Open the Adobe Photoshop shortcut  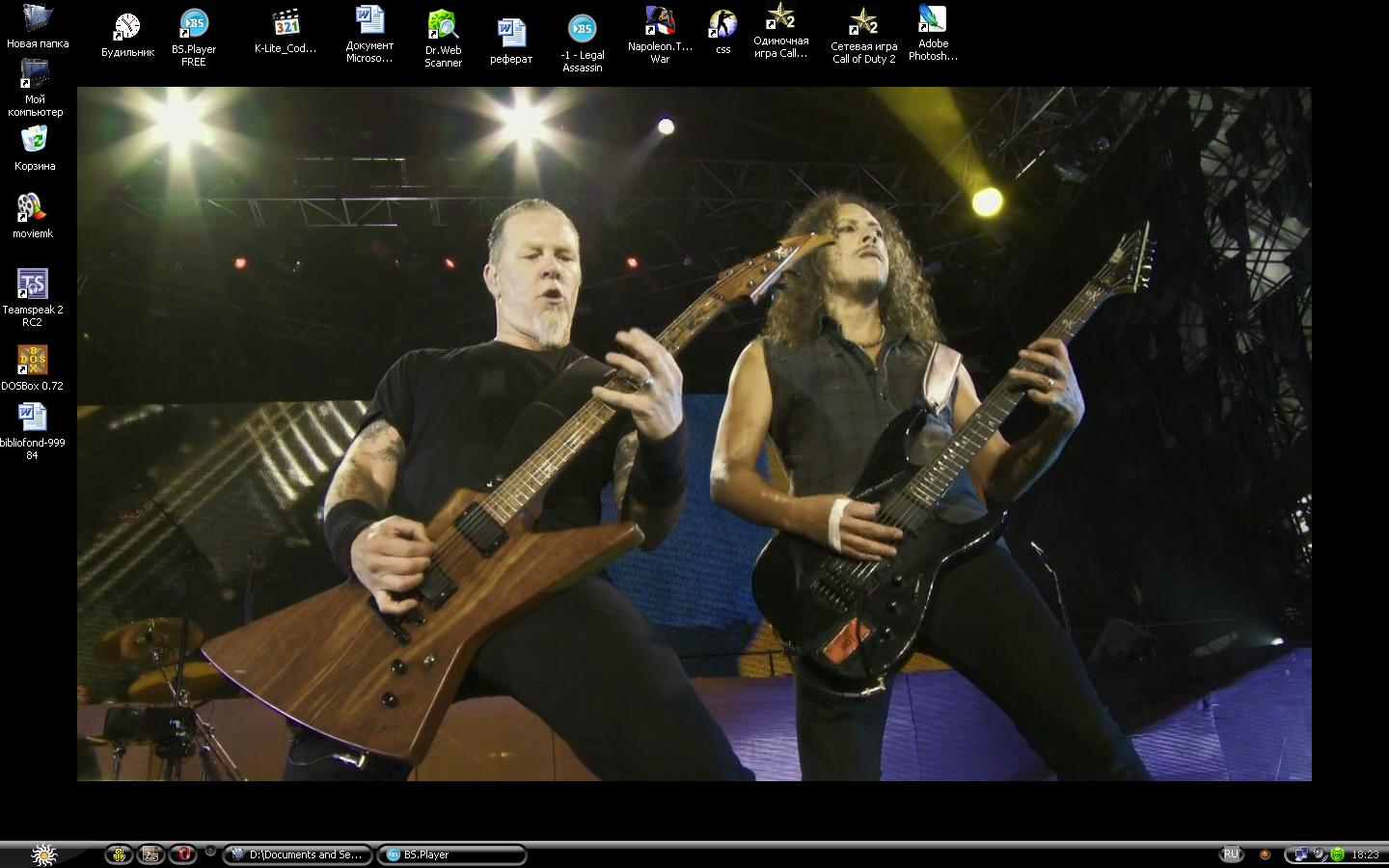coord(932,19)
